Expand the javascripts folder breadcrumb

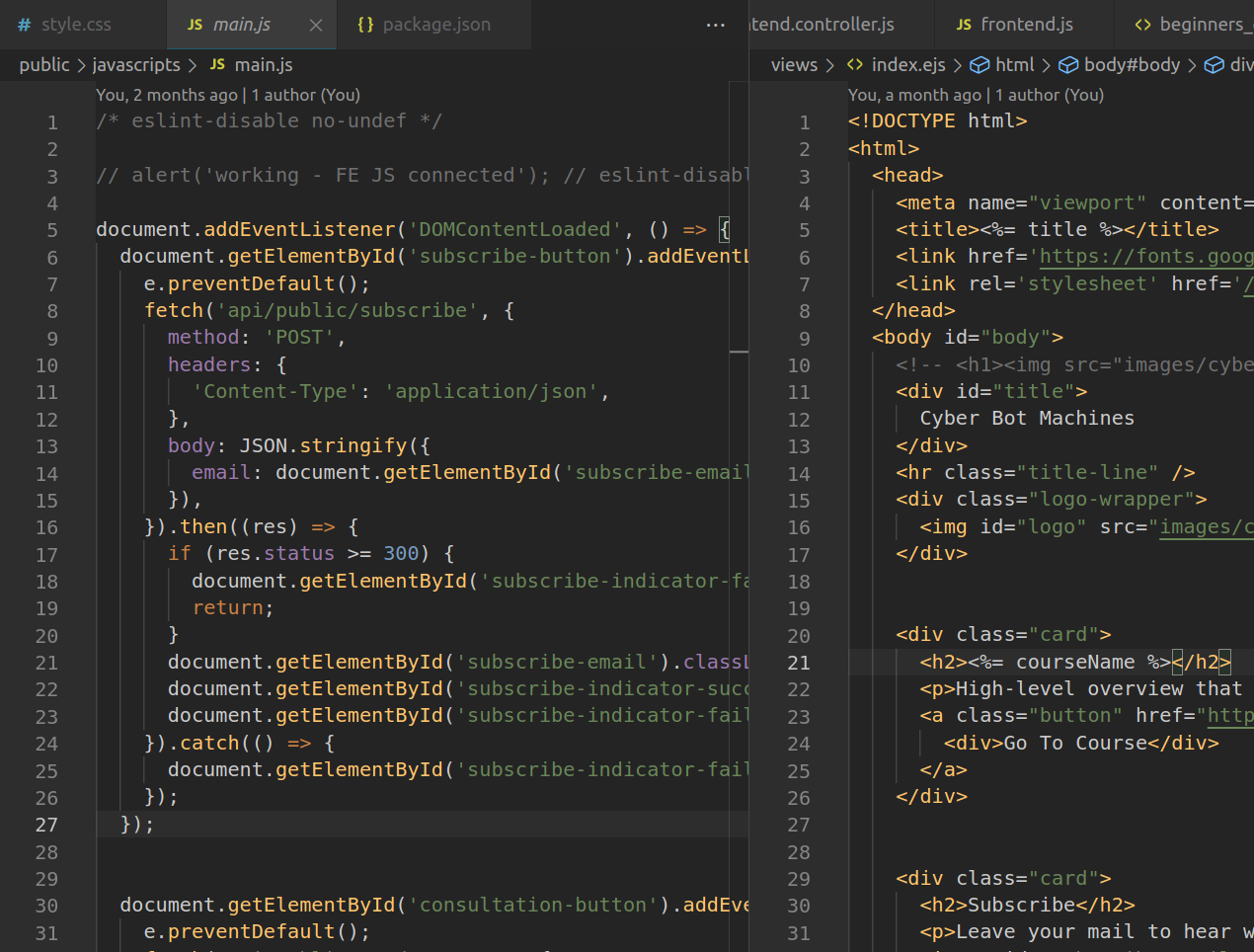coord(136,64)
